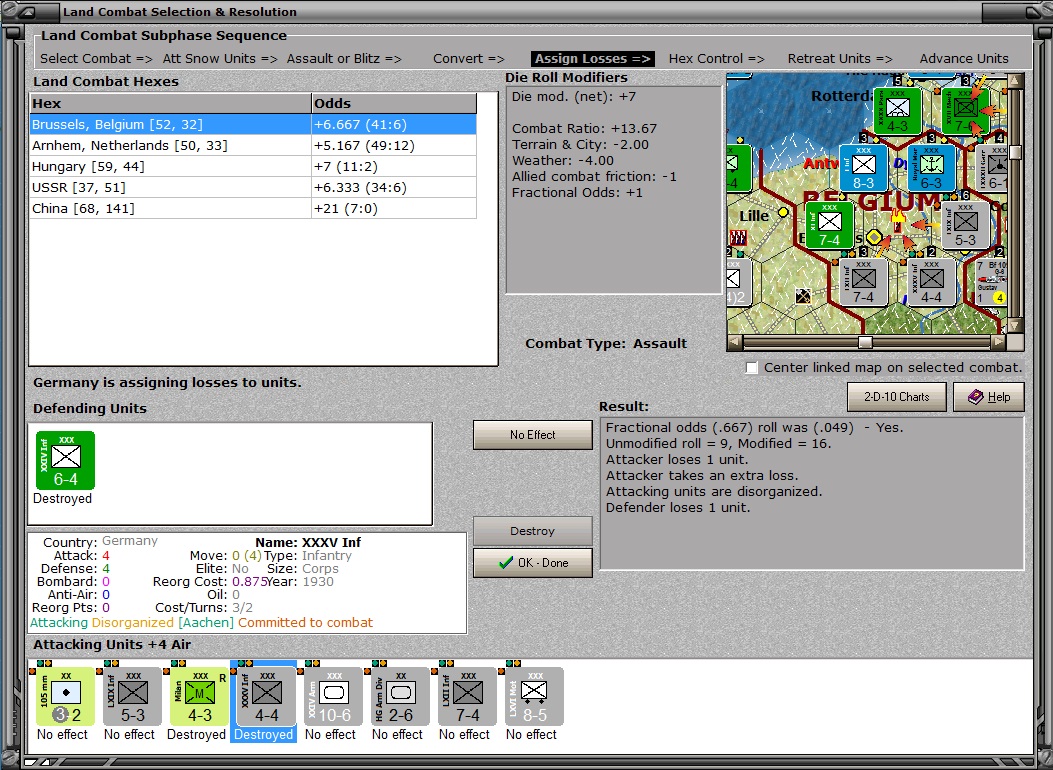The height and width of the screenshot is (770, 1053).
Task: Toggle Center linked map on selected combat
Action: coord(752,368)
